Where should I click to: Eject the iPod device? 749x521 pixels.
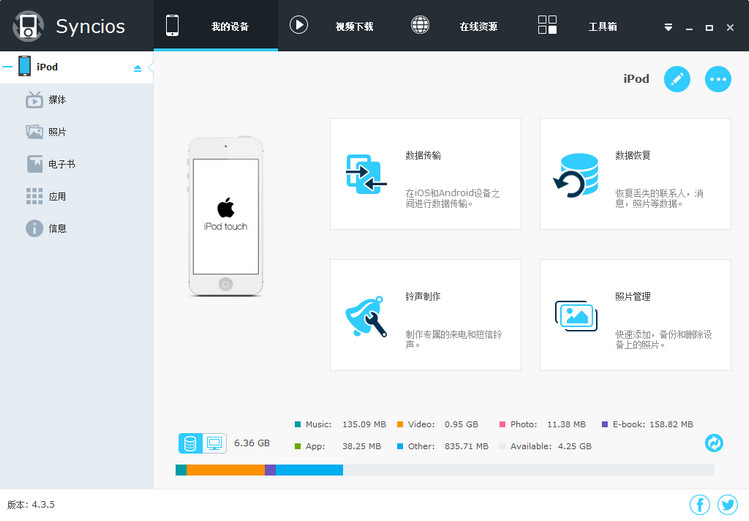tap(138, 68)
